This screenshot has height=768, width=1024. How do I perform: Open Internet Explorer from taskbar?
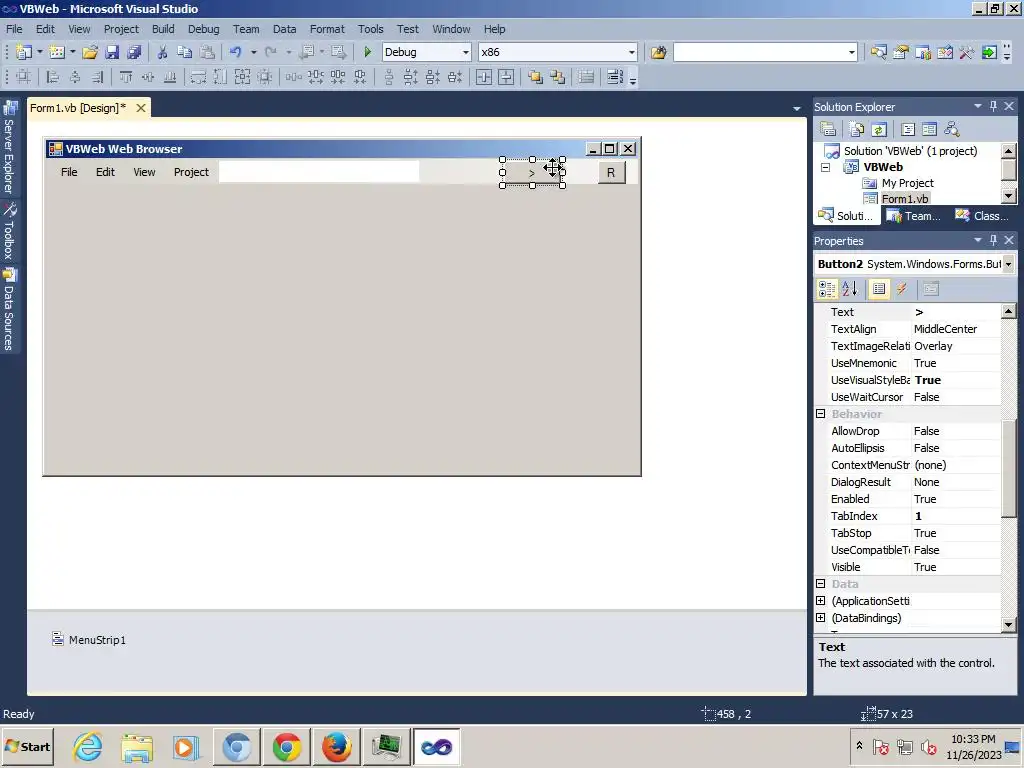(88, 746)
